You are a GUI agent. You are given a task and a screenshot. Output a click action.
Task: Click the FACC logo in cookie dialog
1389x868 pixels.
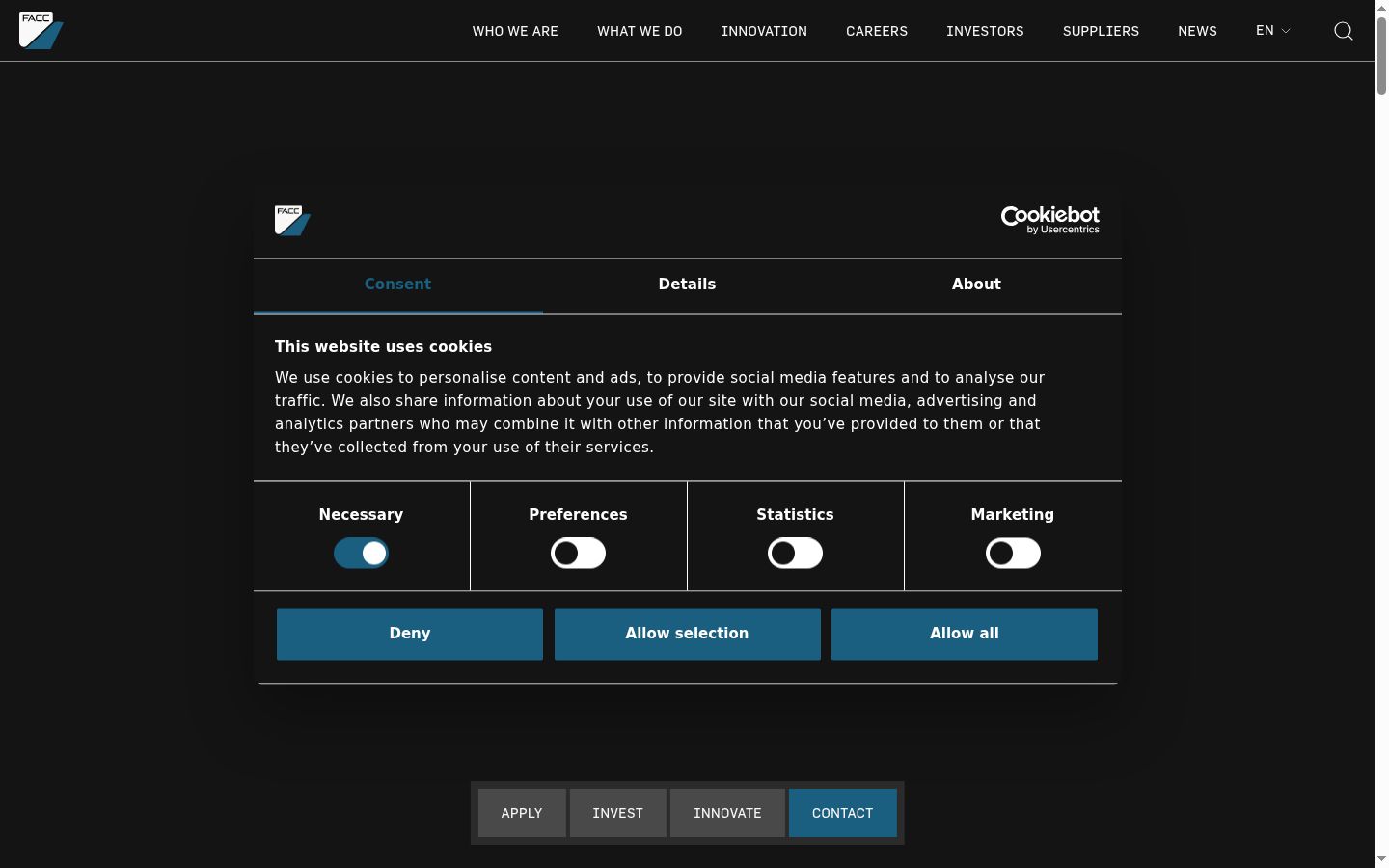[x=292, y=220]
